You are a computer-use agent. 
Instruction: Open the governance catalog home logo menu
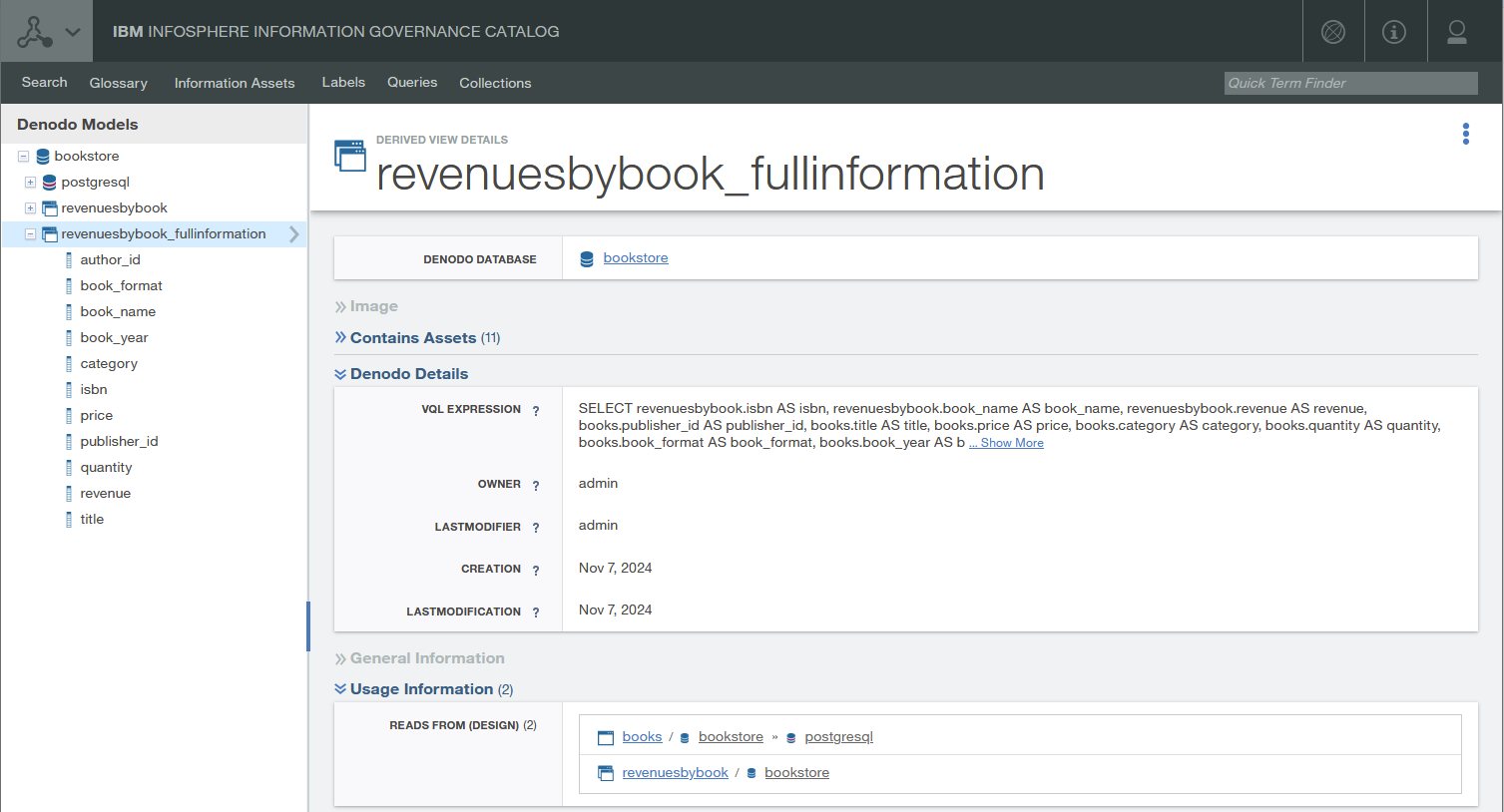pyautogui.click(x=35, y=32)
